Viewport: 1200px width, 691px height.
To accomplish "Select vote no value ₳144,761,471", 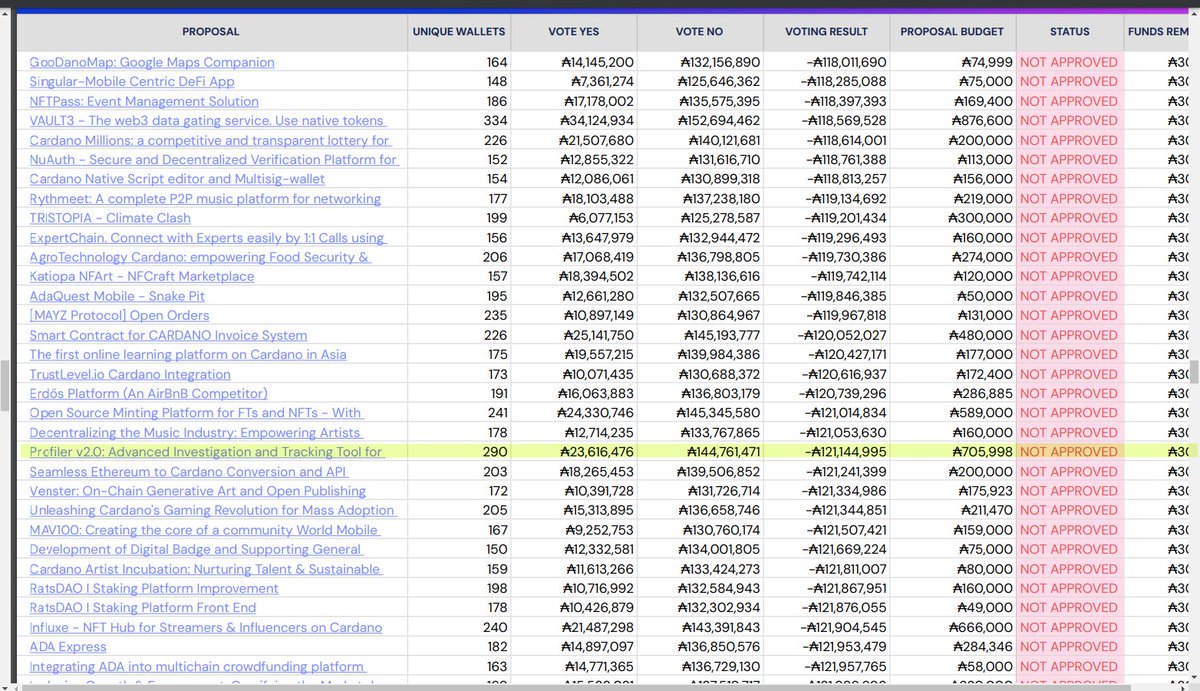I will 718,452.
